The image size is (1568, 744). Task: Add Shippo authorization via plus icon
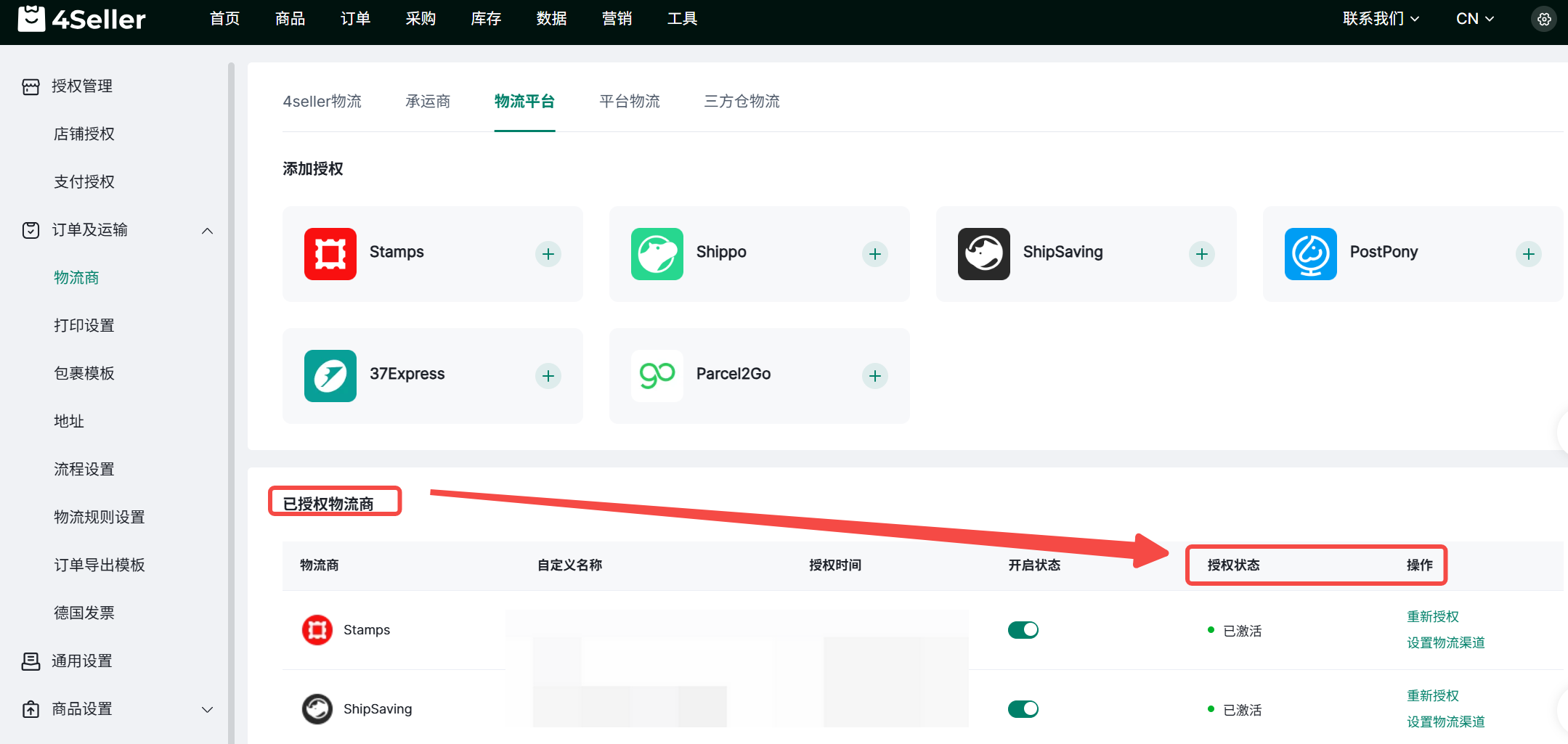pos(874,254)
